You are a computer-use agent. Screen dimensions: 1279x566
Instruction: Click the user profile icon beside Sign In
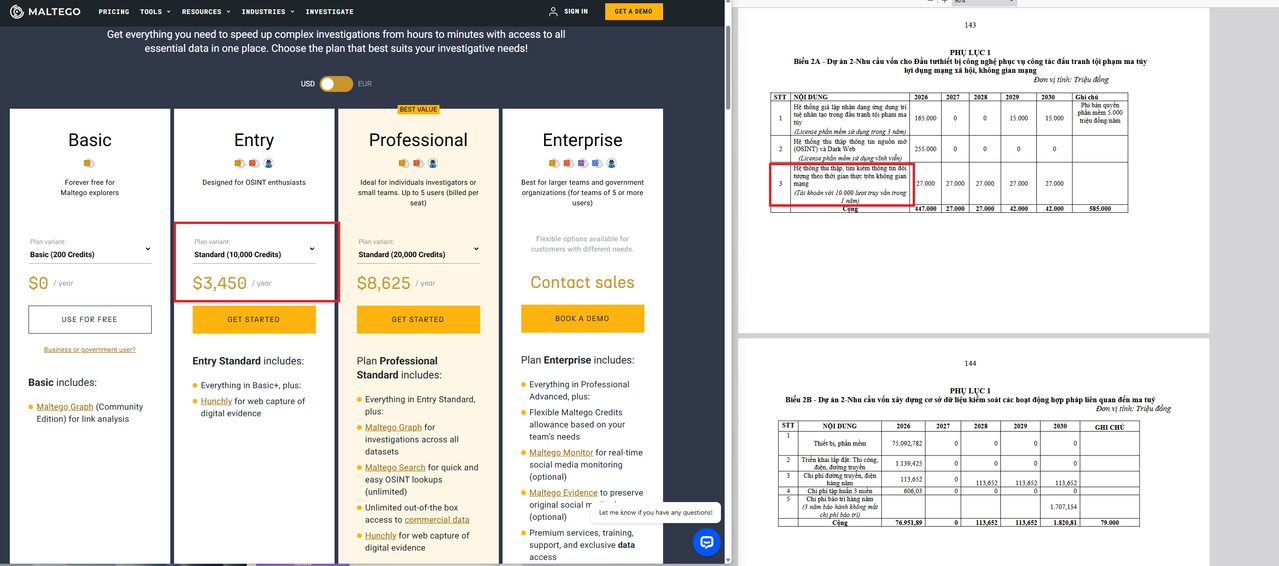(554, 12)
